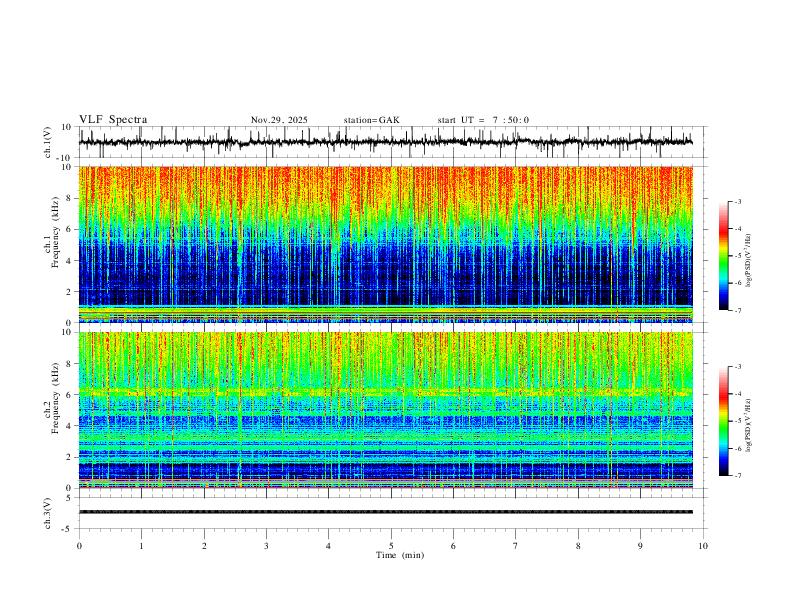Screen dimensions: 792x612
Task: Click the ch.1(V) waveform axis label
Action: coord(47,142)
